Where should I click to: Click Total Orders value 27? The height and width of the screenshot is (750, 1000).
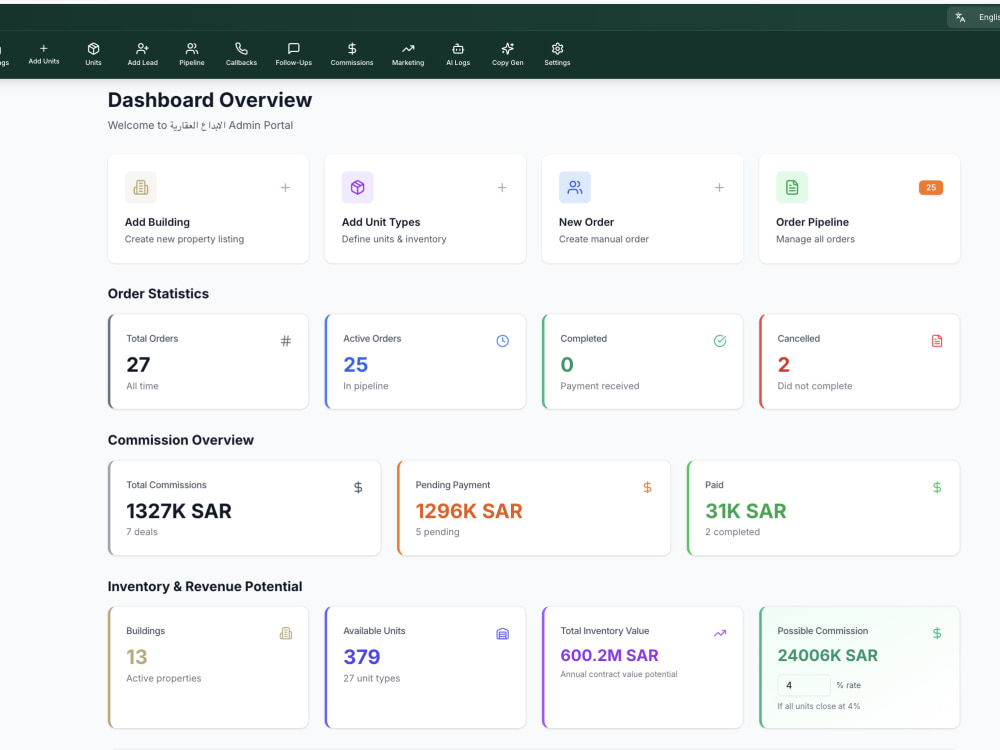click(x=138, y=364)
